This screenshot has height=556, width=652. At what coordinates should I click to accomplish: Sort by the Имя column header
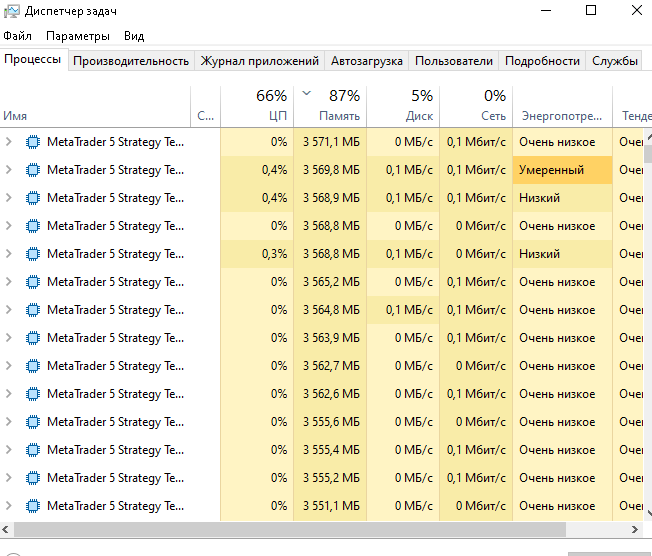(x=95, y=106)
